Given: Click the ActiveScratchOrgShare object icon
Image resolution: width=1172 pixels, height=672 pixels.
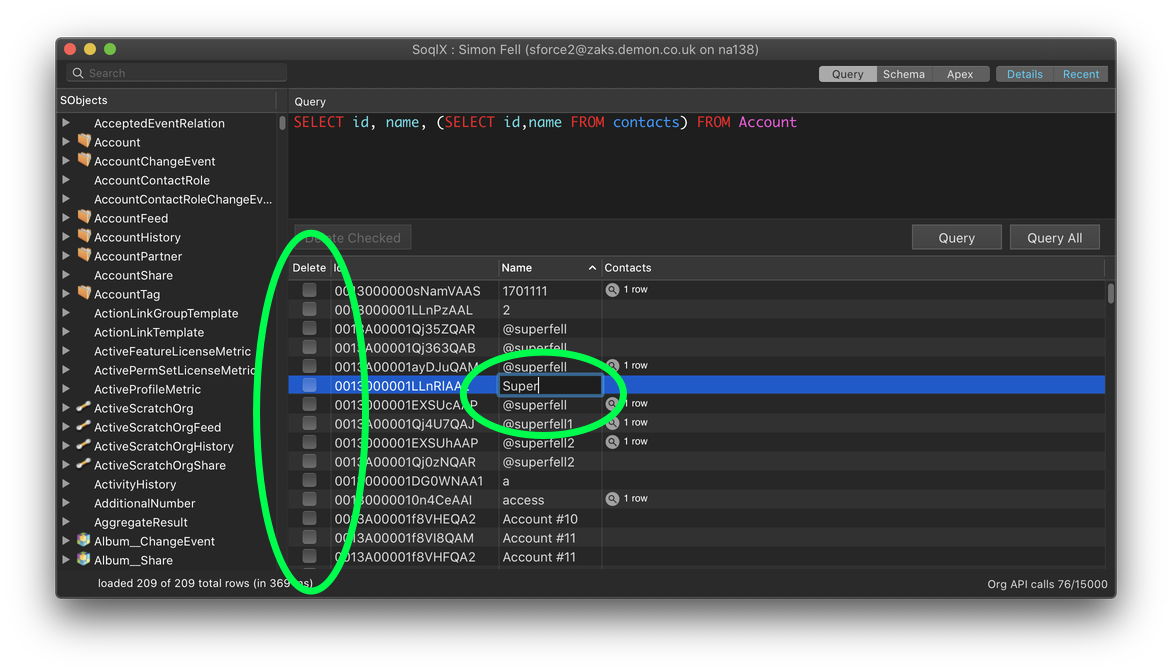Looking at the screenshot, I should [84, 464].
